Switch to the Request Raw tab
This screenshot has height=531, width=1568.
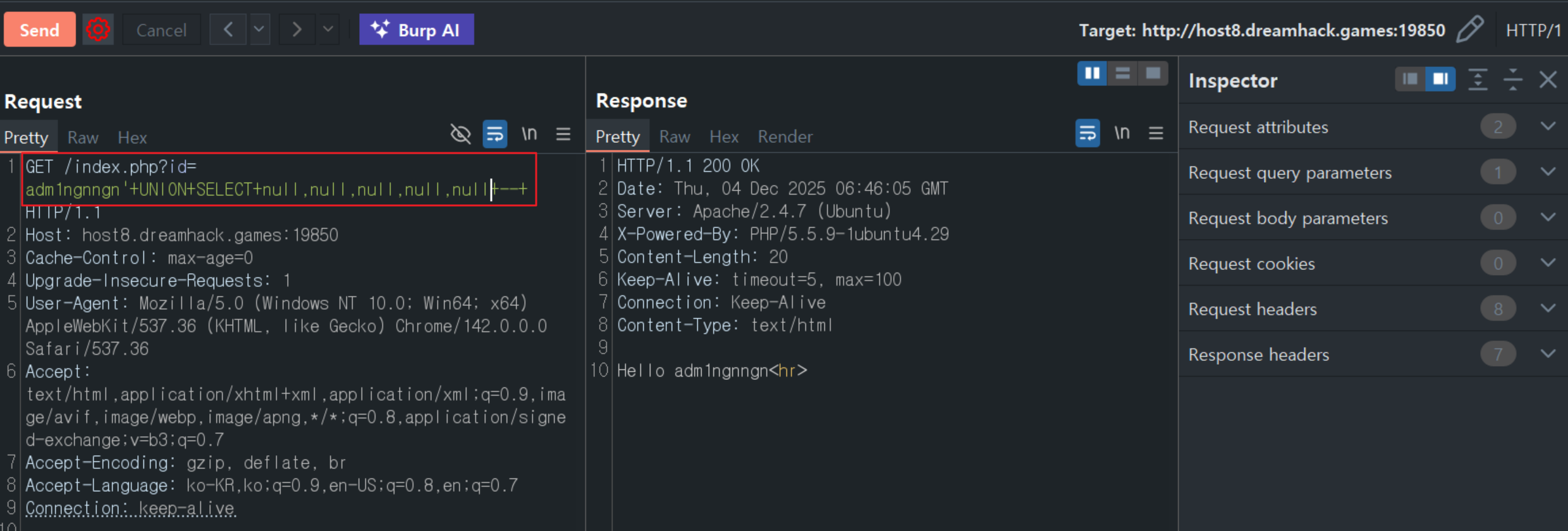tap(83, 138)
